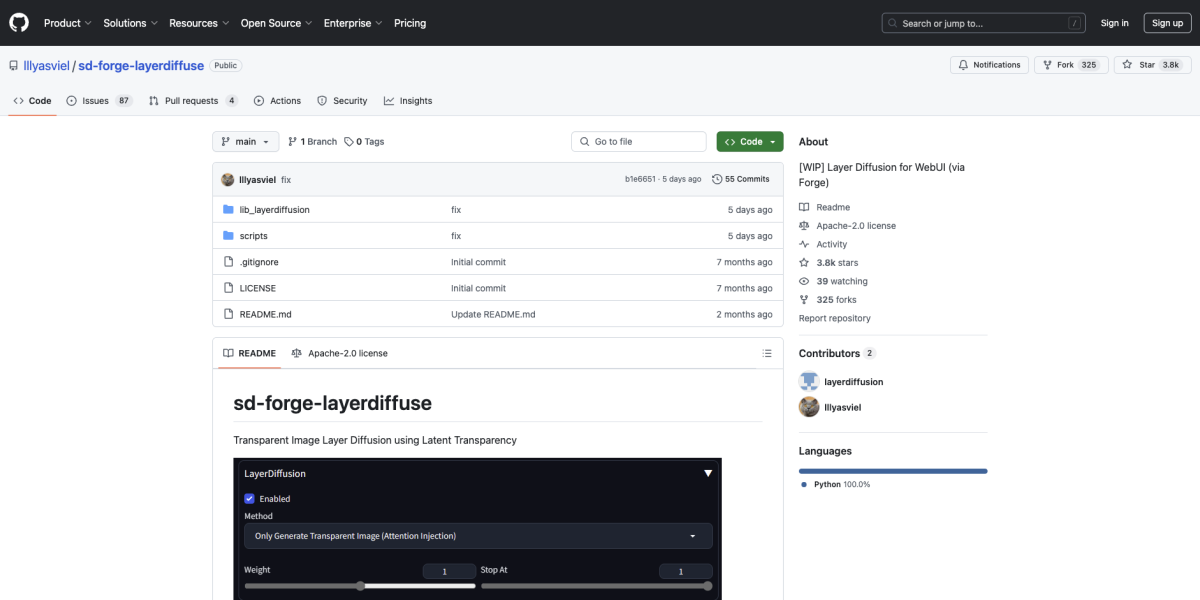The image size is (1200, 600).
Task: Click the Activity pulse icon in About
Action: 804,243
